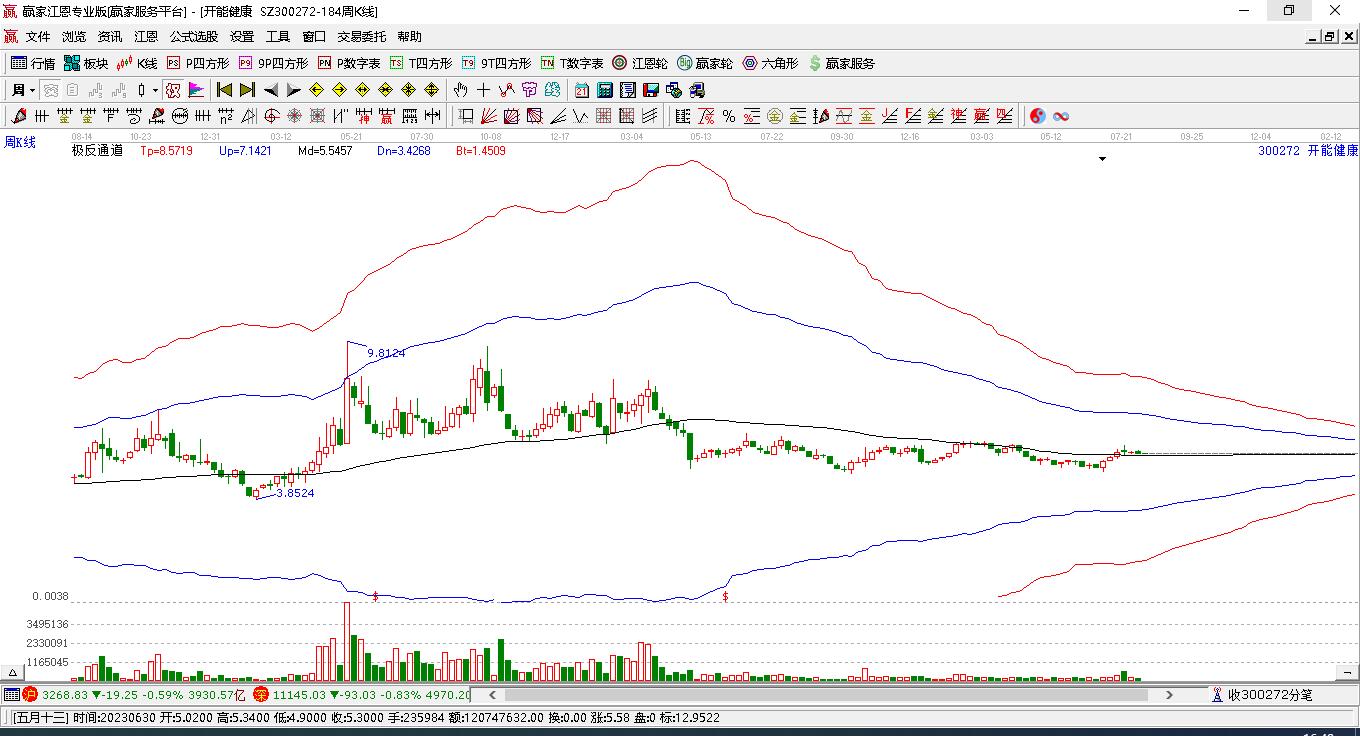Open the 资讯 menu
The image size is (1360, 736).
coord(110,37)
